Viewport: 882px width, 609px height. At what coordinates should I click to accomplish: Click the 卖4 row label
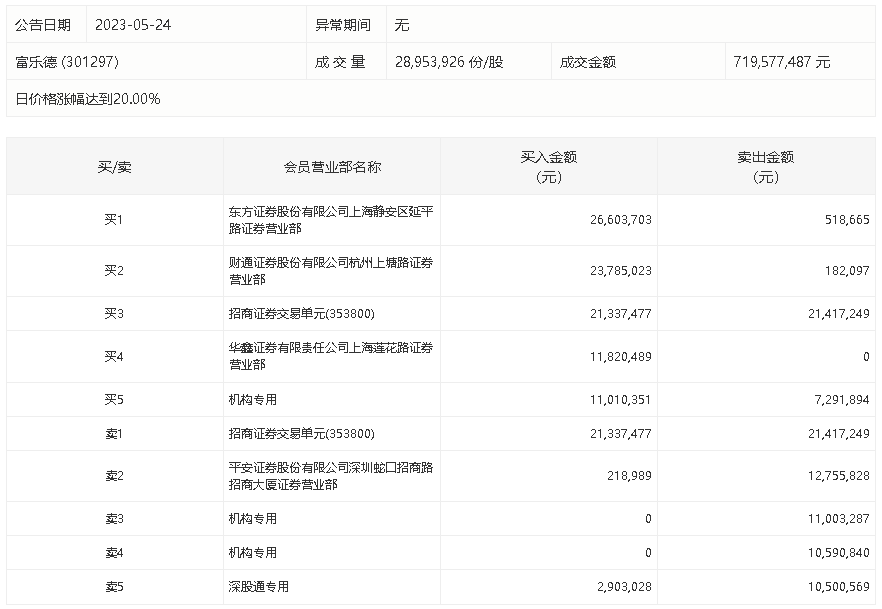(x=114, y=553)
